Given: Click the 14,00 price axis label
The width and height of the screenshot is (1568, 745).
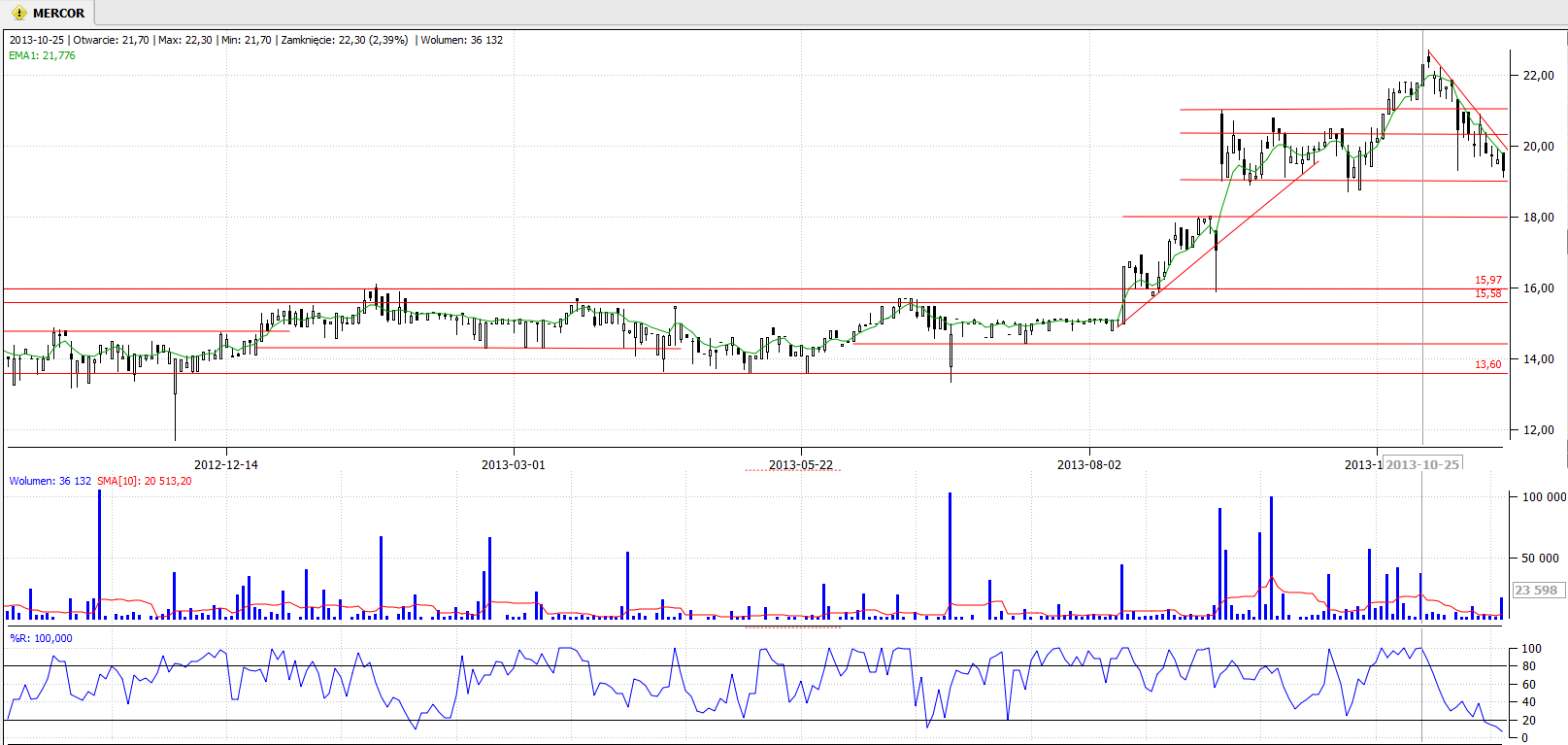Looking at the screenshot, I should coord(1538,358).
